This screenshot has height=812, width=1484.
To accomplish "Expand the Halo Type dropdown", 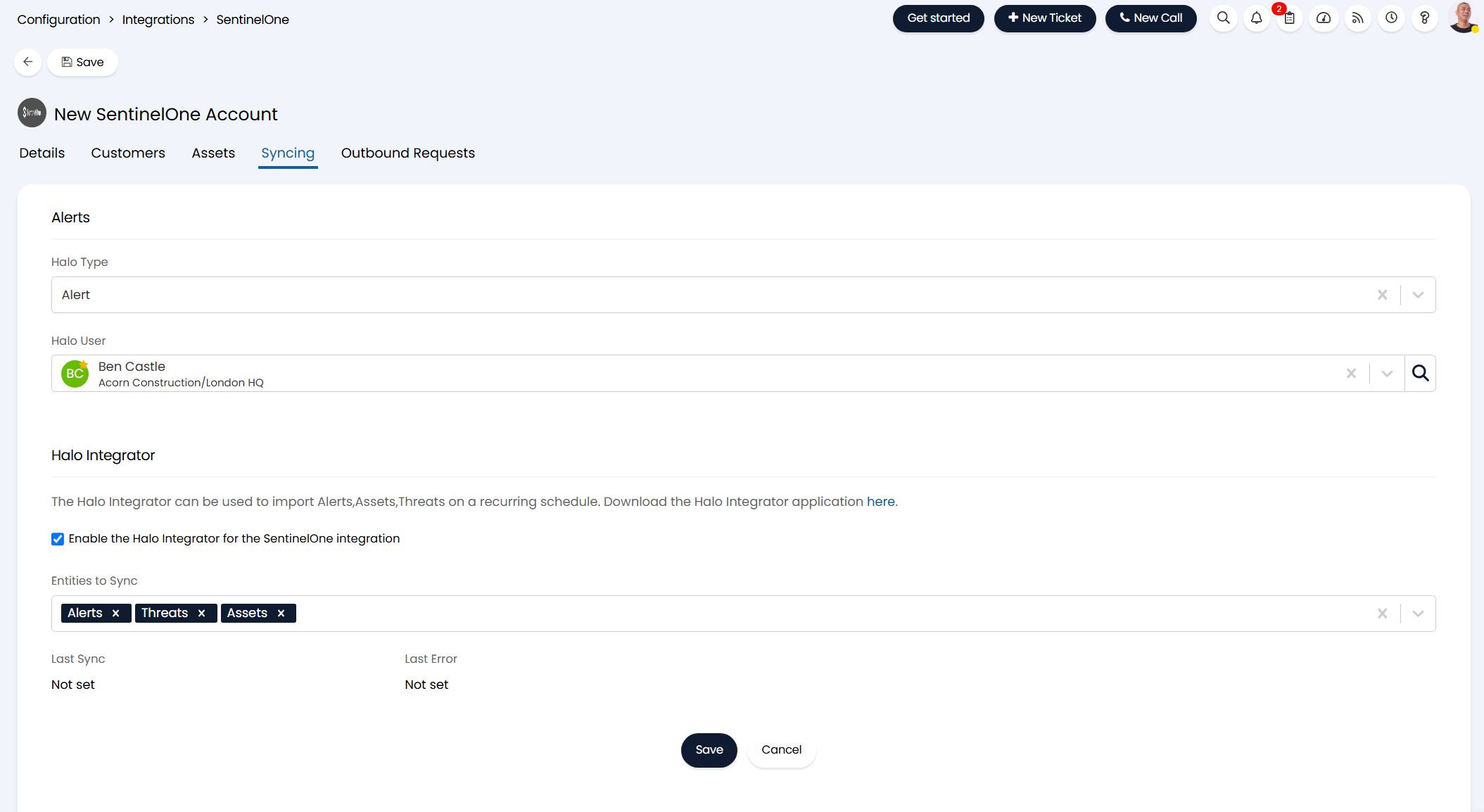I will 1418,295.
